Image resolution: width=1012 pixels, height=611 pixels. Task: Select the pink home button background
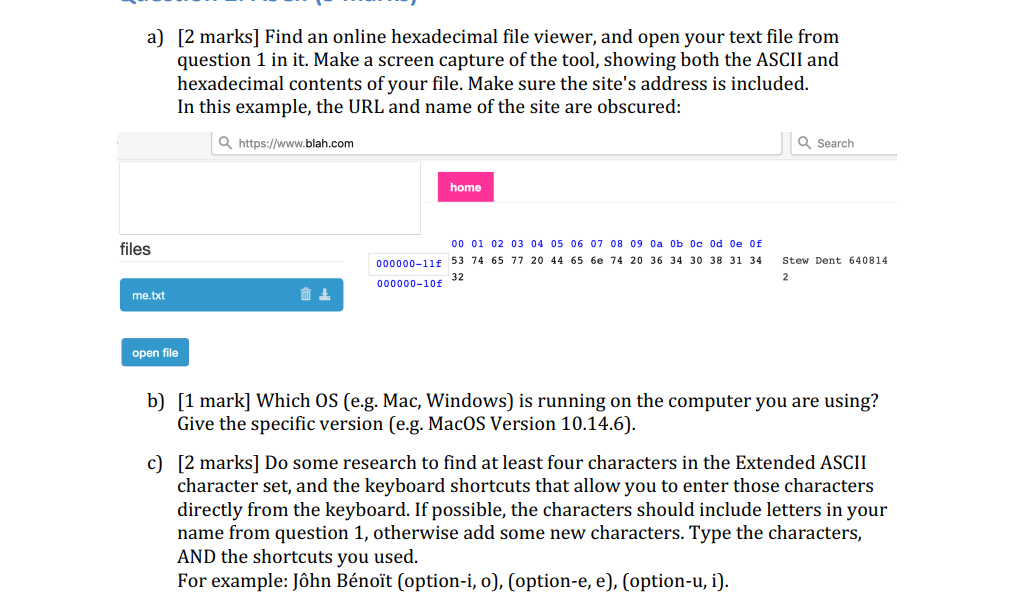(465, 187)
